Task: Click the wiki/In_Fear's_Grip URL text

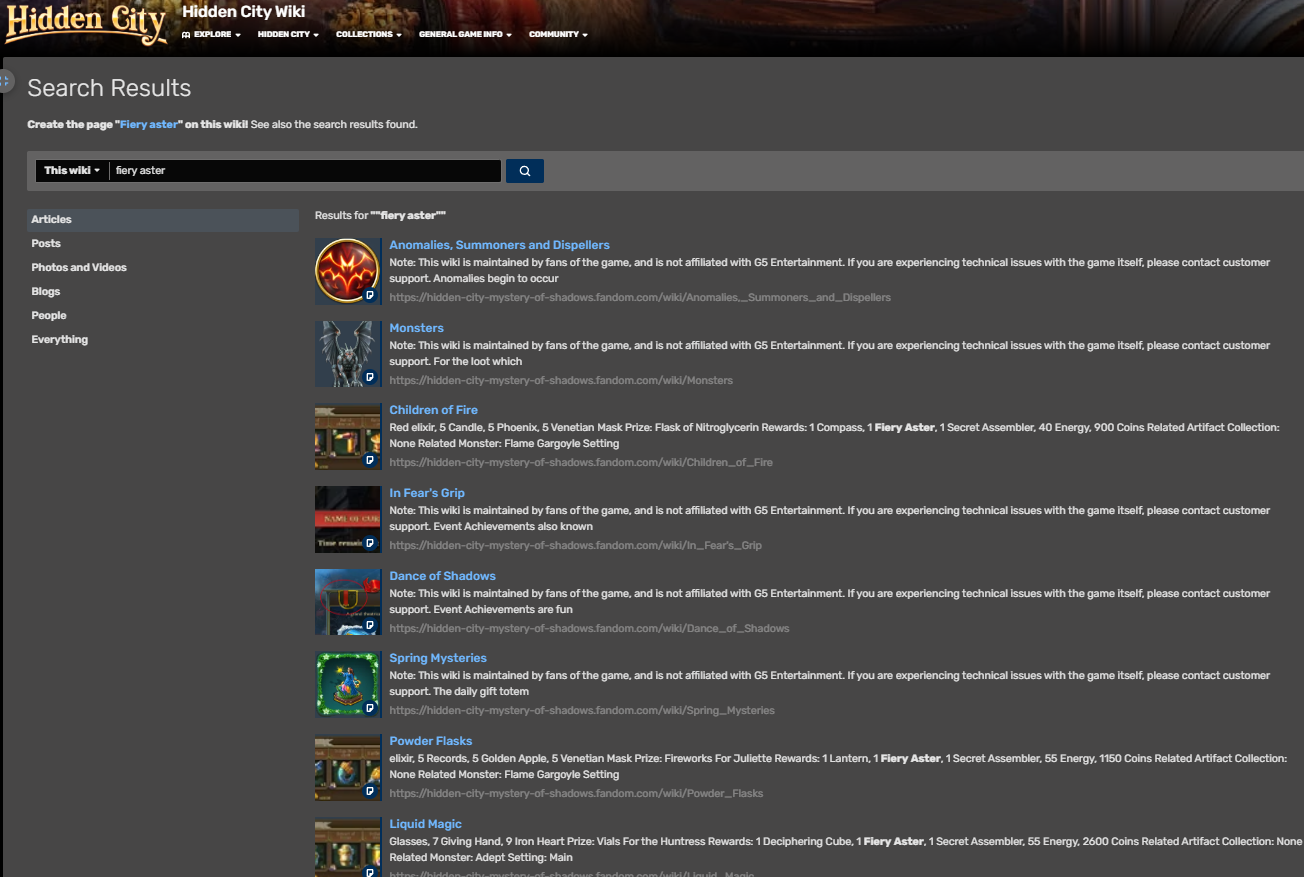Action: 575,546
